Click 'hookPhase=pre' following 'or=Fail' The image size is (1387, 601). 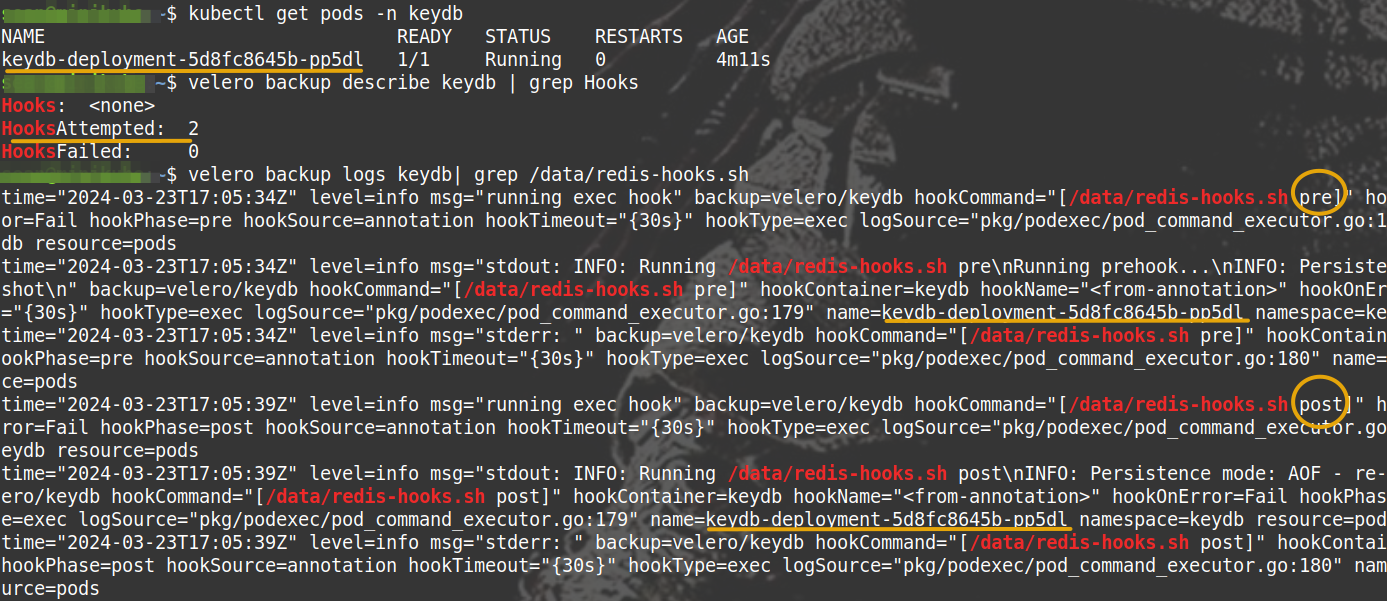(160, 221)
